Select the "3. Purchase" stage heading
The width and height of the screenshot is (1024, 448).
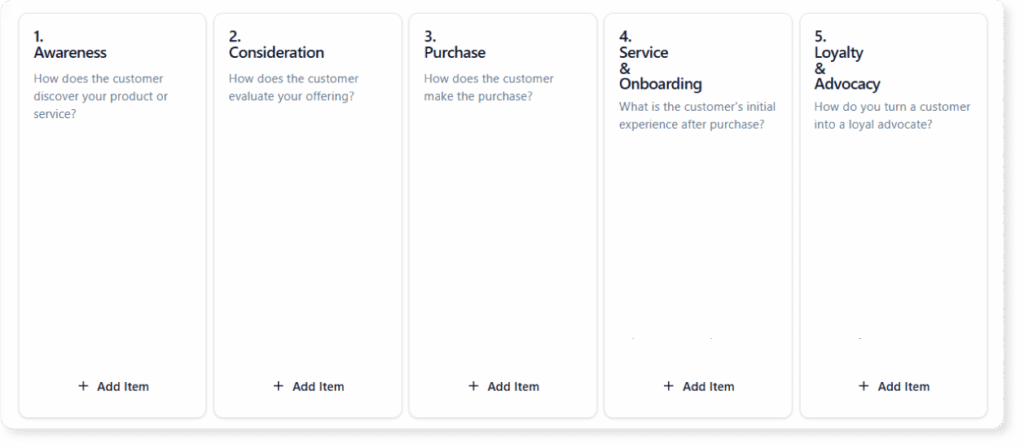[x=454, y=46]
